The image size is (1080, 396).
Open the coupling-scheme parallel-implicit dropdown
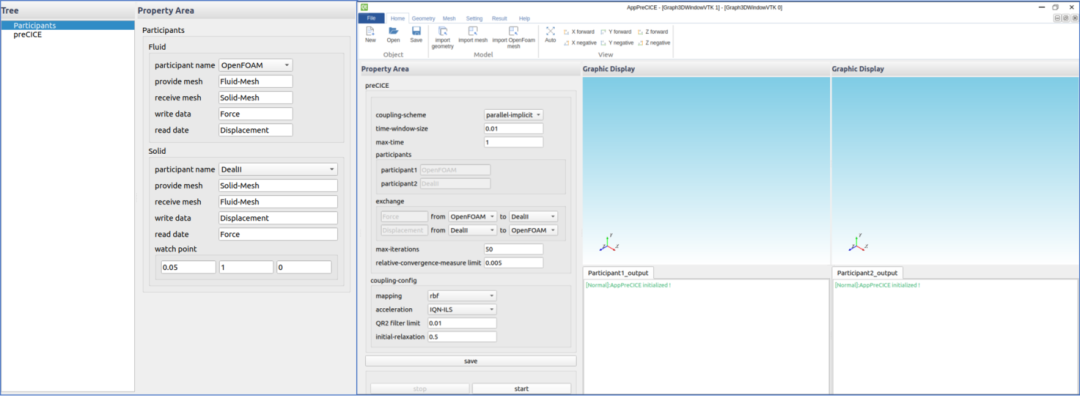[x=514, y=115]
